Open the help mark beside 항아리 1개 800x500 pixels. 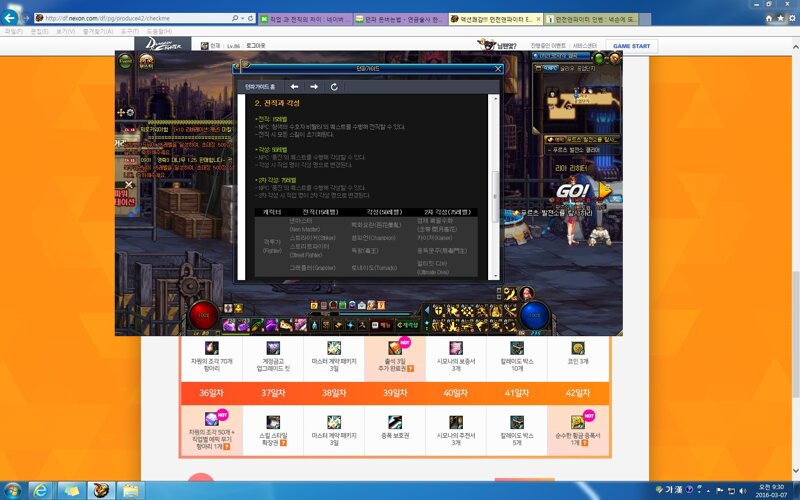pyautogui.click(x=227, y=446)
